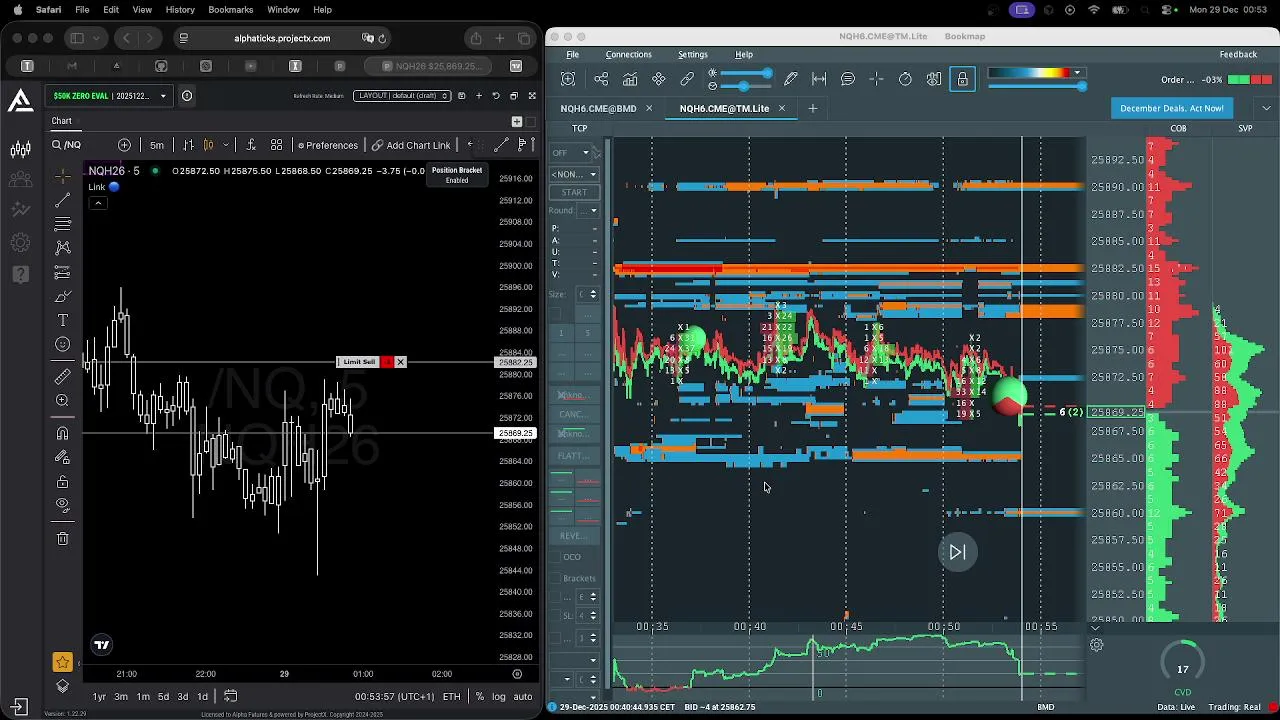Select the Chart tab in ProjectX
The image size is (1280, 720).
62,121
